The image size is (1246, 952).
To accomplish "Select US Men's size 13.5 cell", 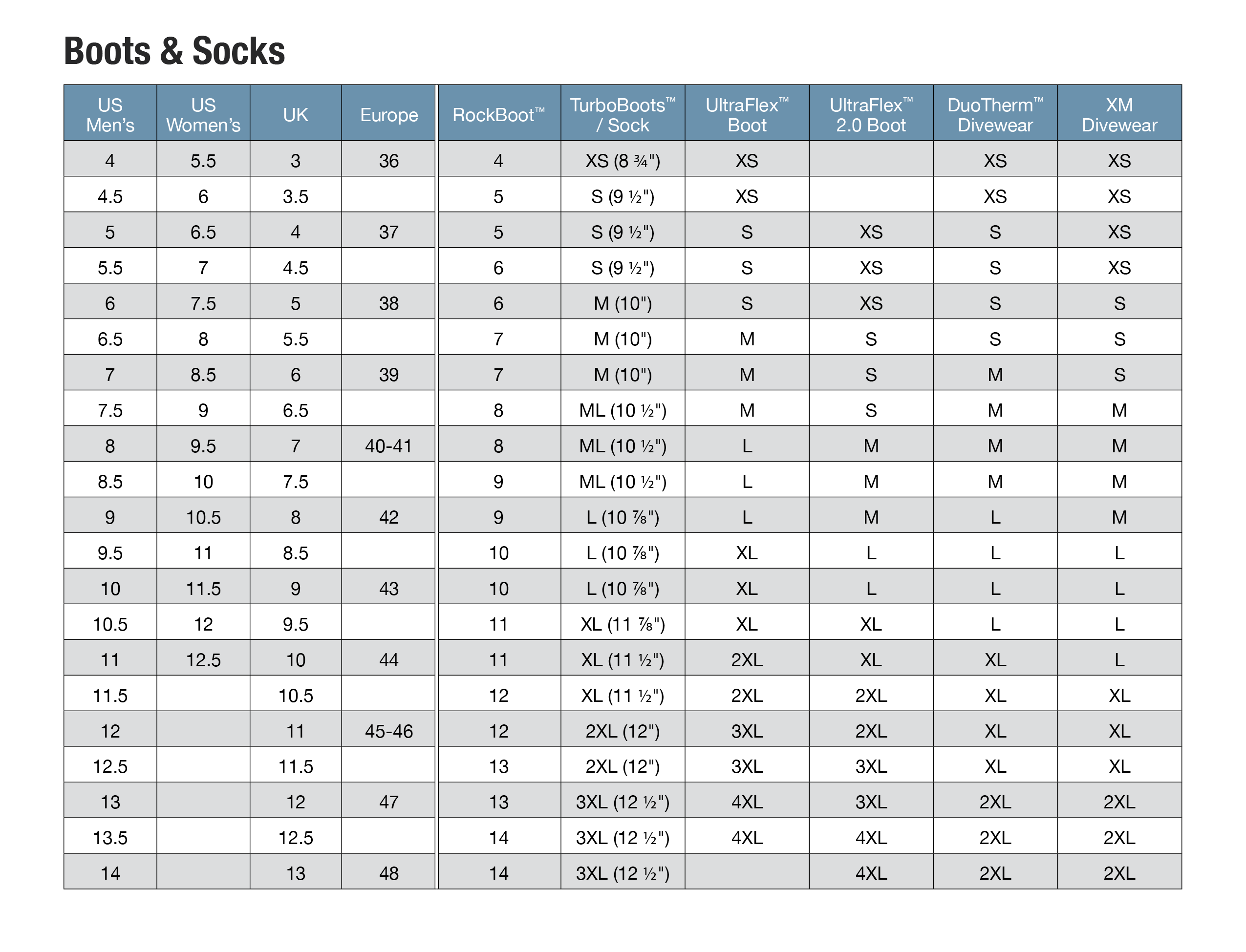I will tap(110, 837).
